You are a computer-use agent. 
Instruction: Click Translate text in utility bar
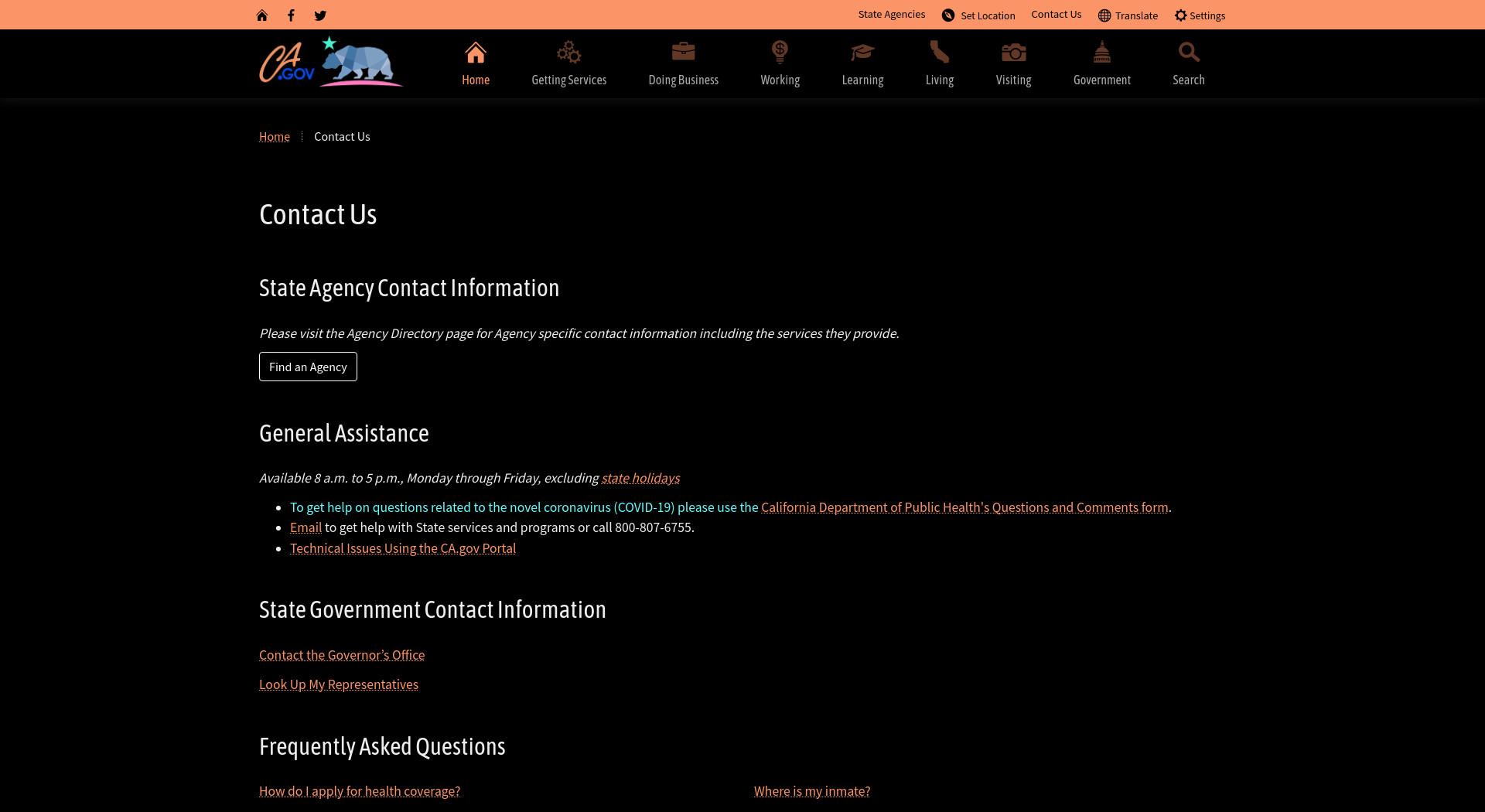point(1136,15)
